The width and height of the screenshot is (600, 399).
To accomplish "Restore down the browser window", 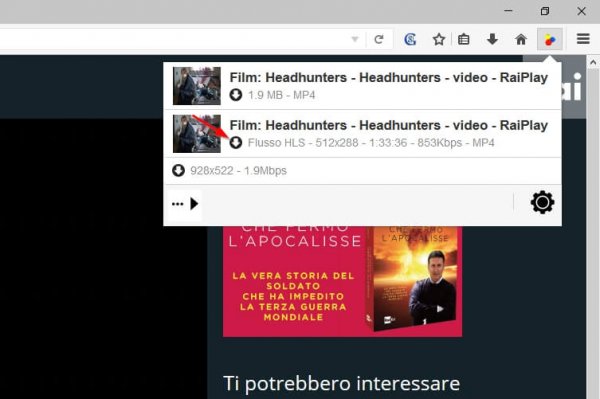I will [545, 11].
